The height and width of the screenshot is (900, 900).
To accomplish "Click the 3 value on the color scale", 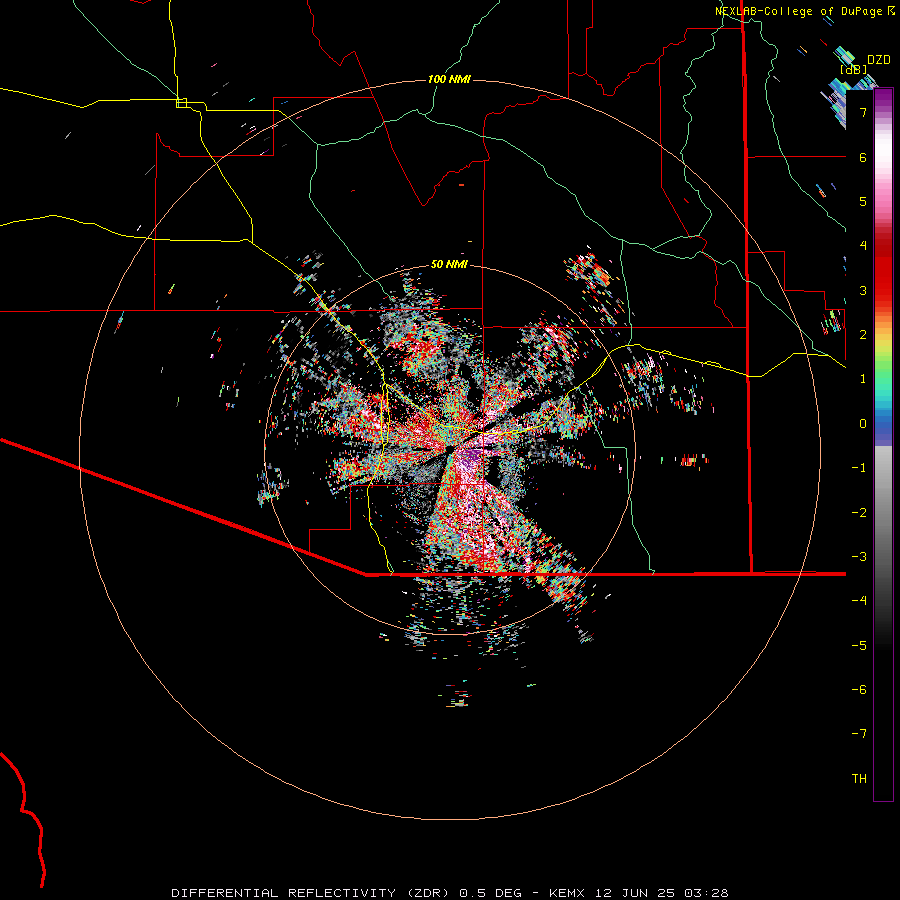I will pos(863,290).
